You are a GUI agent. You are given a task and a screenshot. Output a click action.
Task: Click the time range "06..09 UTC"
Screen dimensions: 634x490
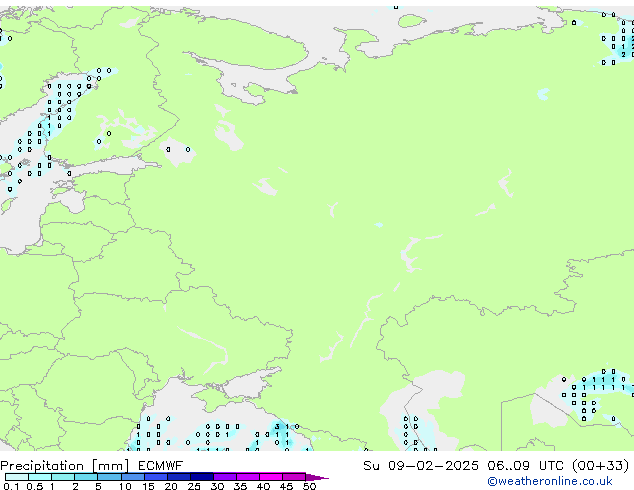point(525,466)
